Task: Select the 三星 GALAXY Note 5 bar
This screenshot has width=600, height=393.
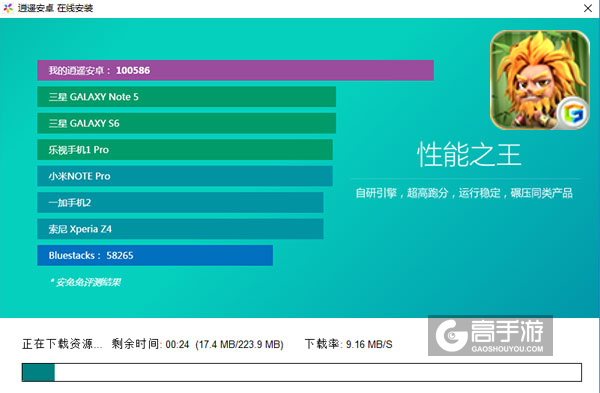Action: pyautogui.click(x=186, y=97)
